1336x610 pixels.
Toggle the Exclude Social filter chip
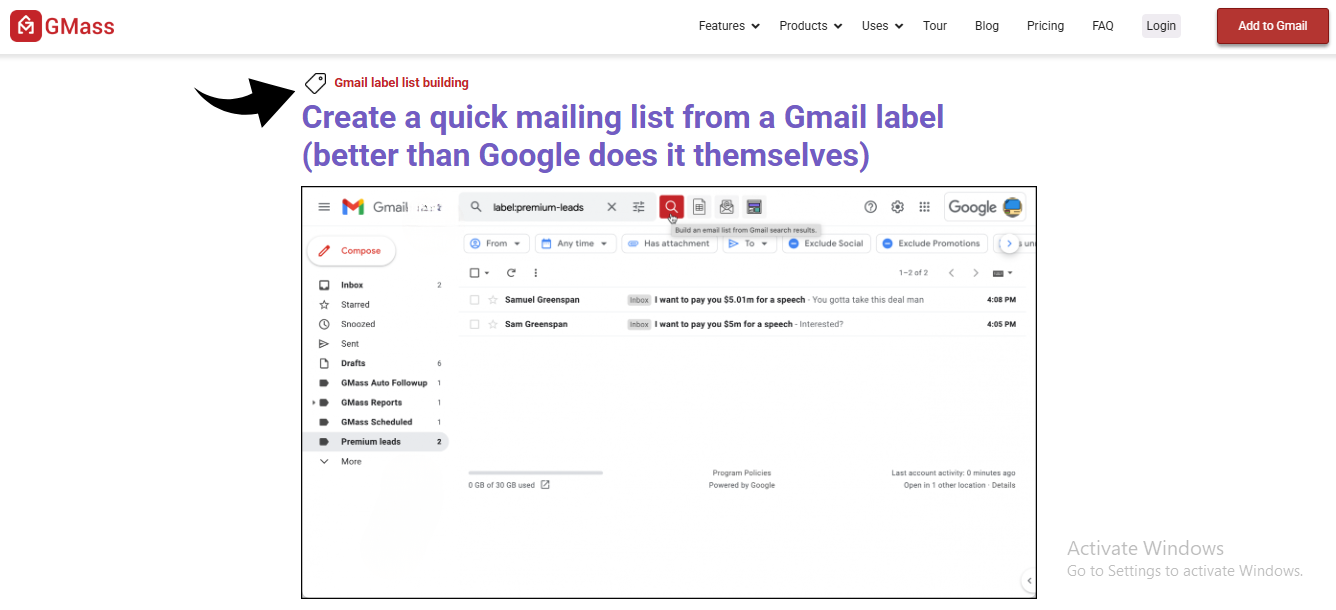coord(826,243)
